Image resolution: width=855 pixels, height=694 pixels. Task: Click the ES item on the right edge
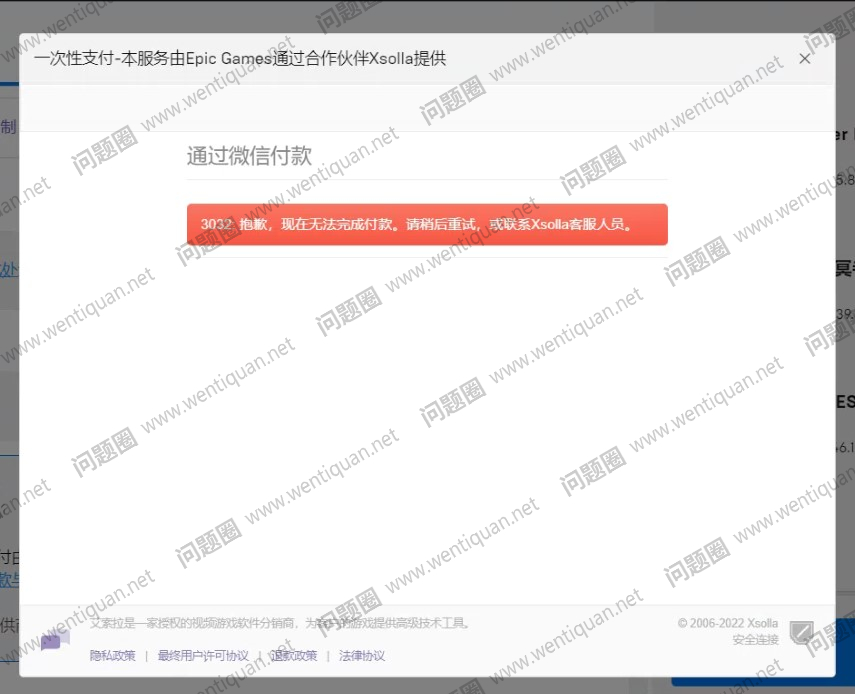pyautogui.click(x=844, y=402)
